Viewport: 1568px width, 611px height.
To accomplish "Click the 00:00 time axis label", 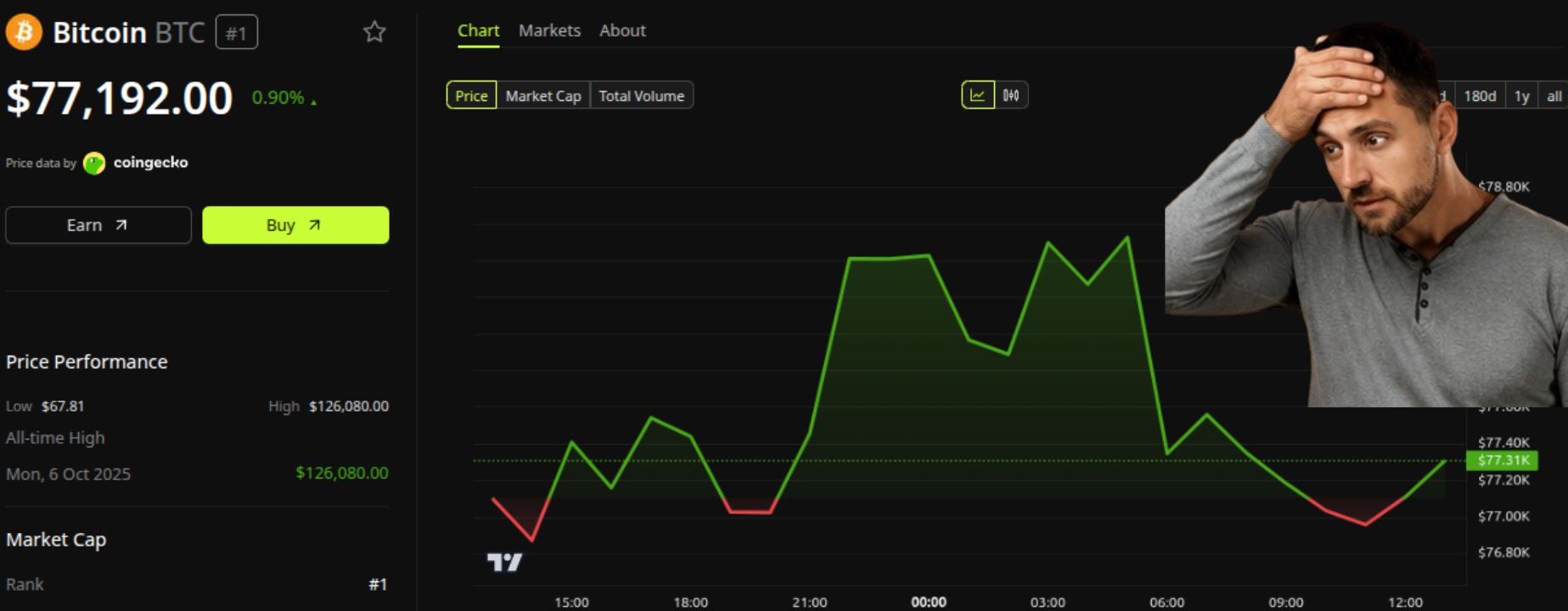I will [x=929, y=602].
